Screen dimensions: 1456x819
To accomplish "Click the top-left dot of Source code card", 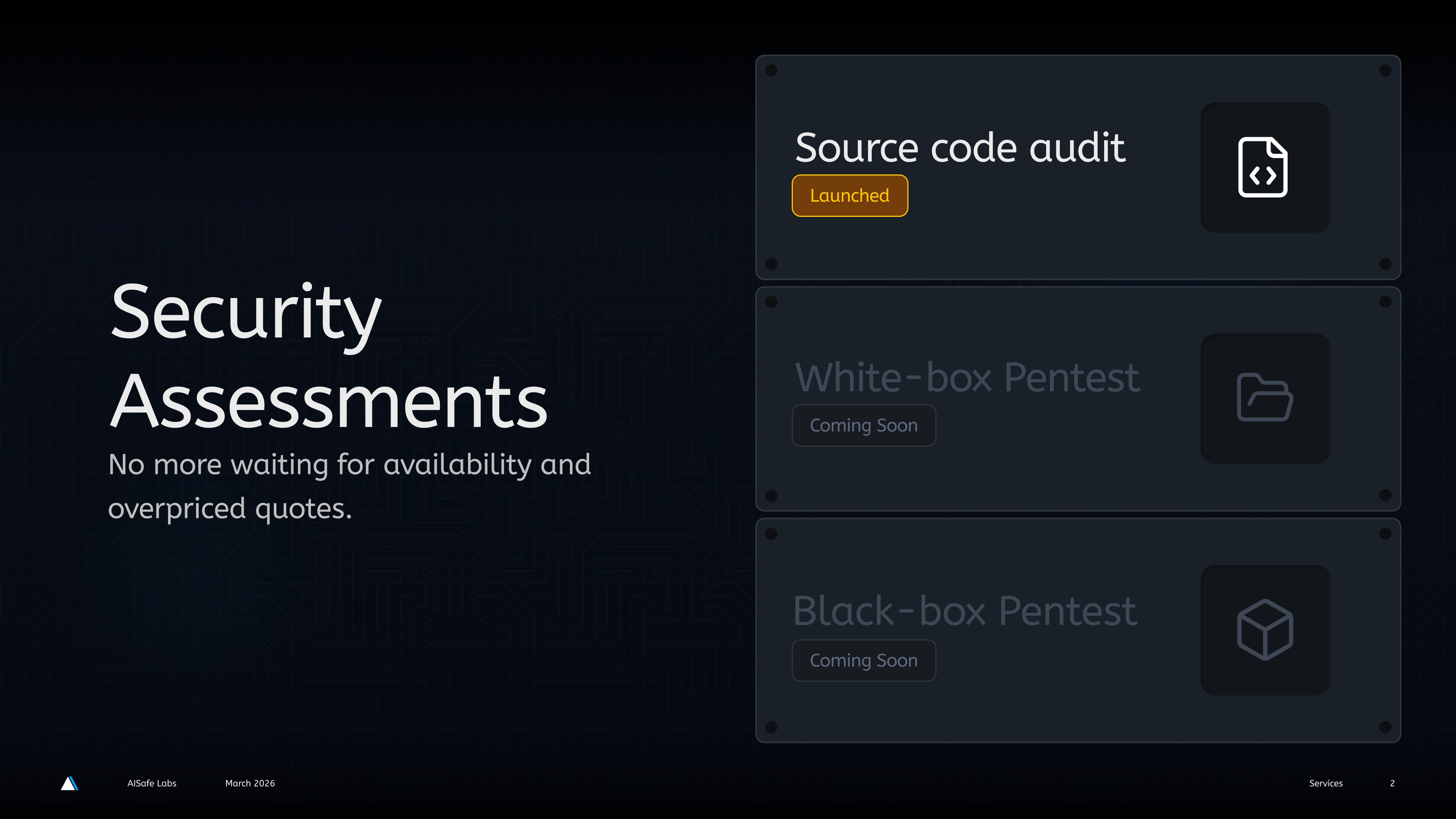I will [771, 71].
